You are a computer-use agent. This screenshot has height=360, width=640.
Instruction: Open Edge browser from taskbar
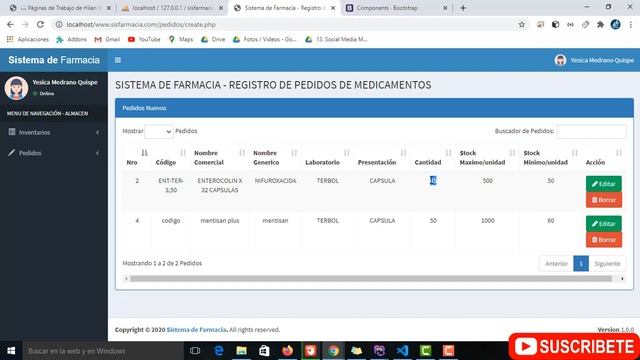[219, 351]
